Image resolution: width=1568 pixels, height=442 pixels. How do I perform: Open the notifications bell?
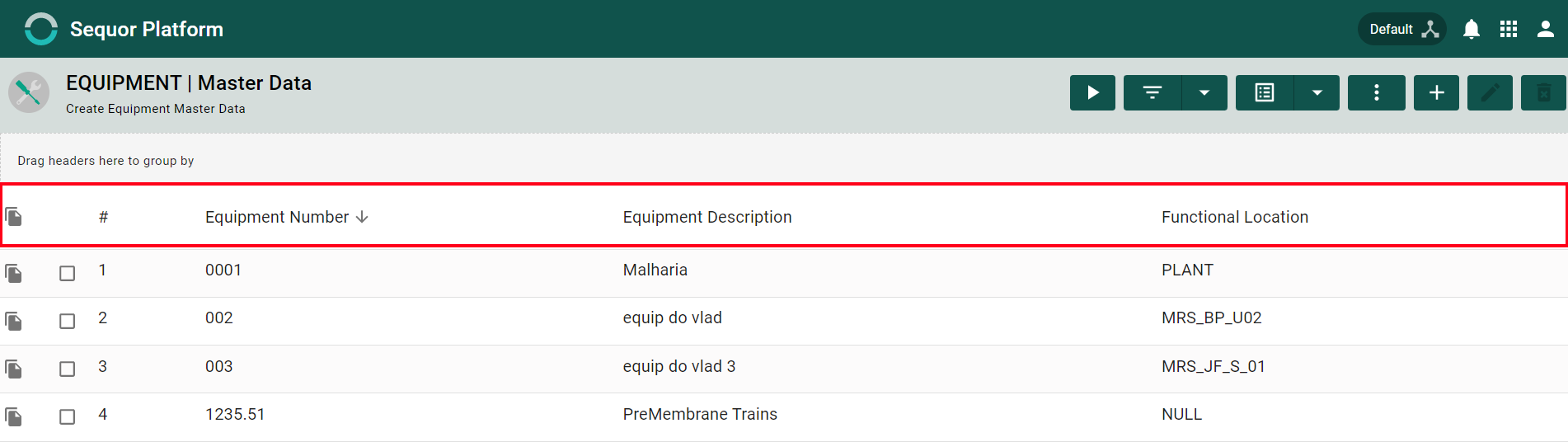click(1472, 30)
